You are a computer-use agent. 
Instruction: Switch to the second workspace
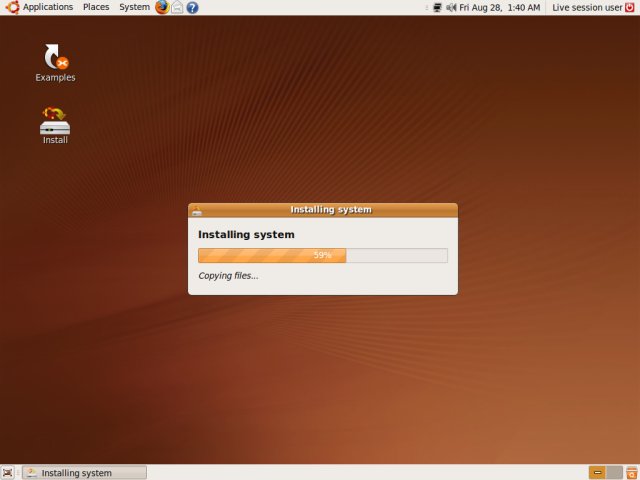[x=614, y=473]
